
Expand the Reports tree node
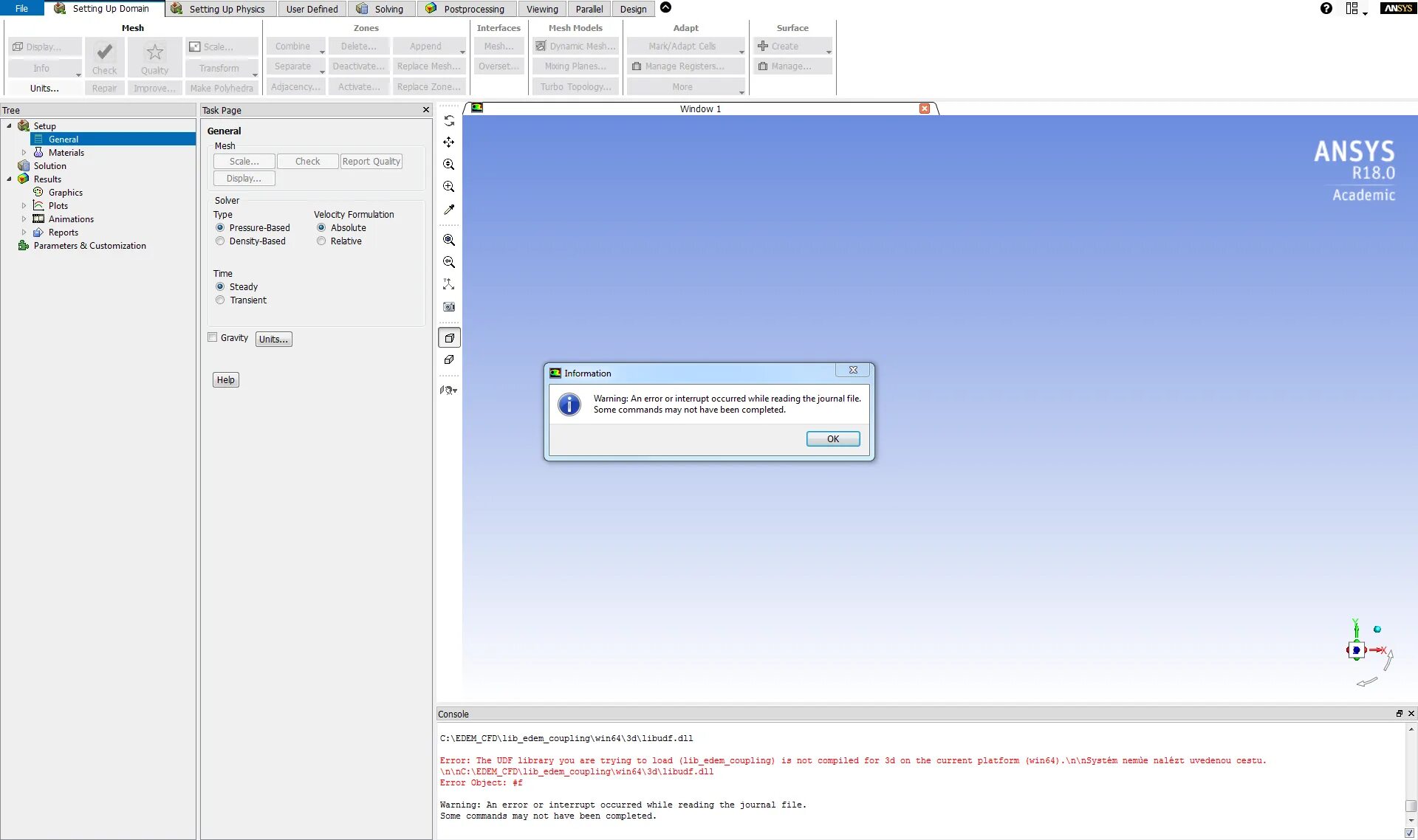(24, 233)
